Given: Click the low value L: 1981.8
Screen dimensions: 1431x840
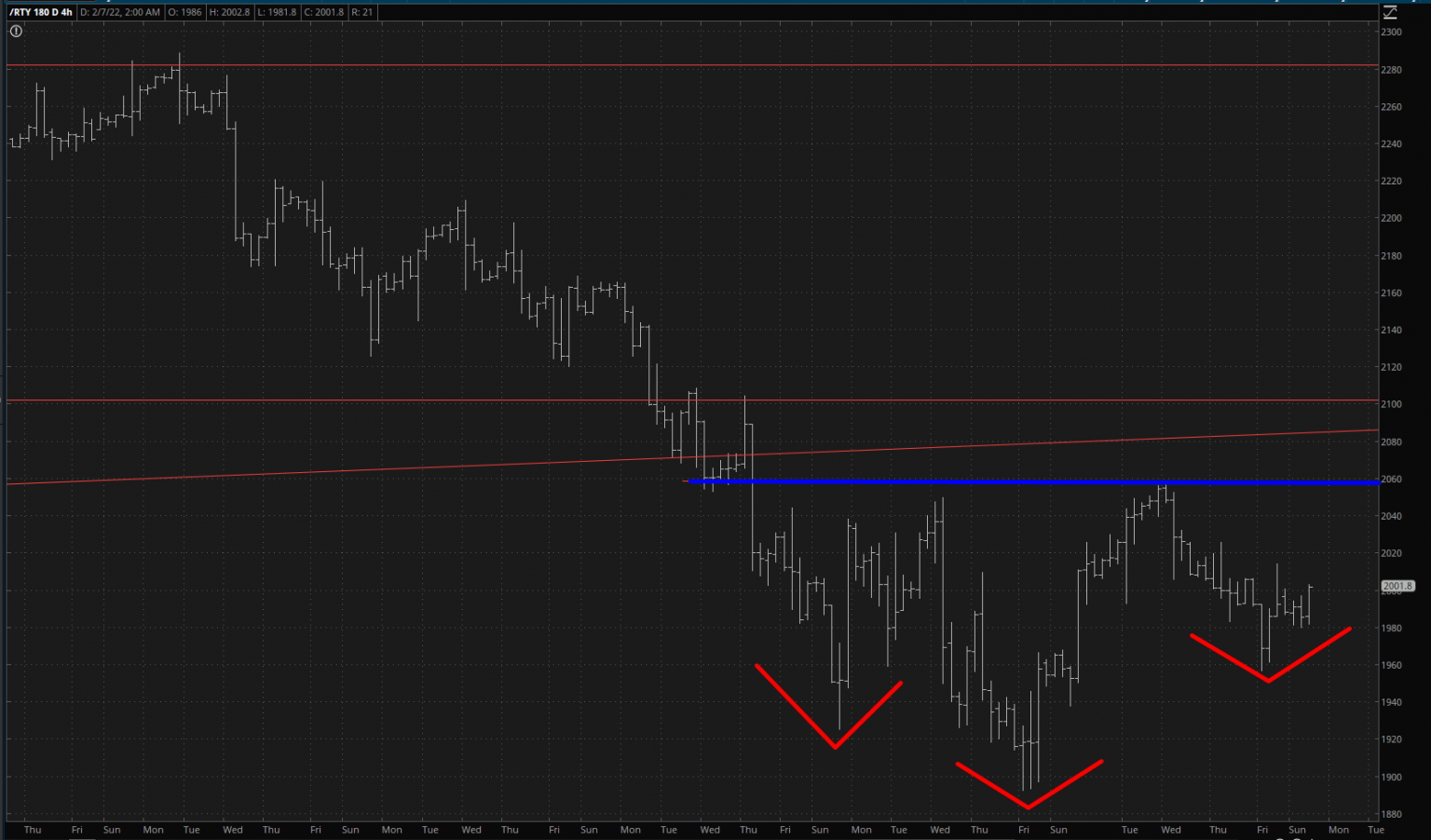Looking at the screenshot, I should (277, 12).
